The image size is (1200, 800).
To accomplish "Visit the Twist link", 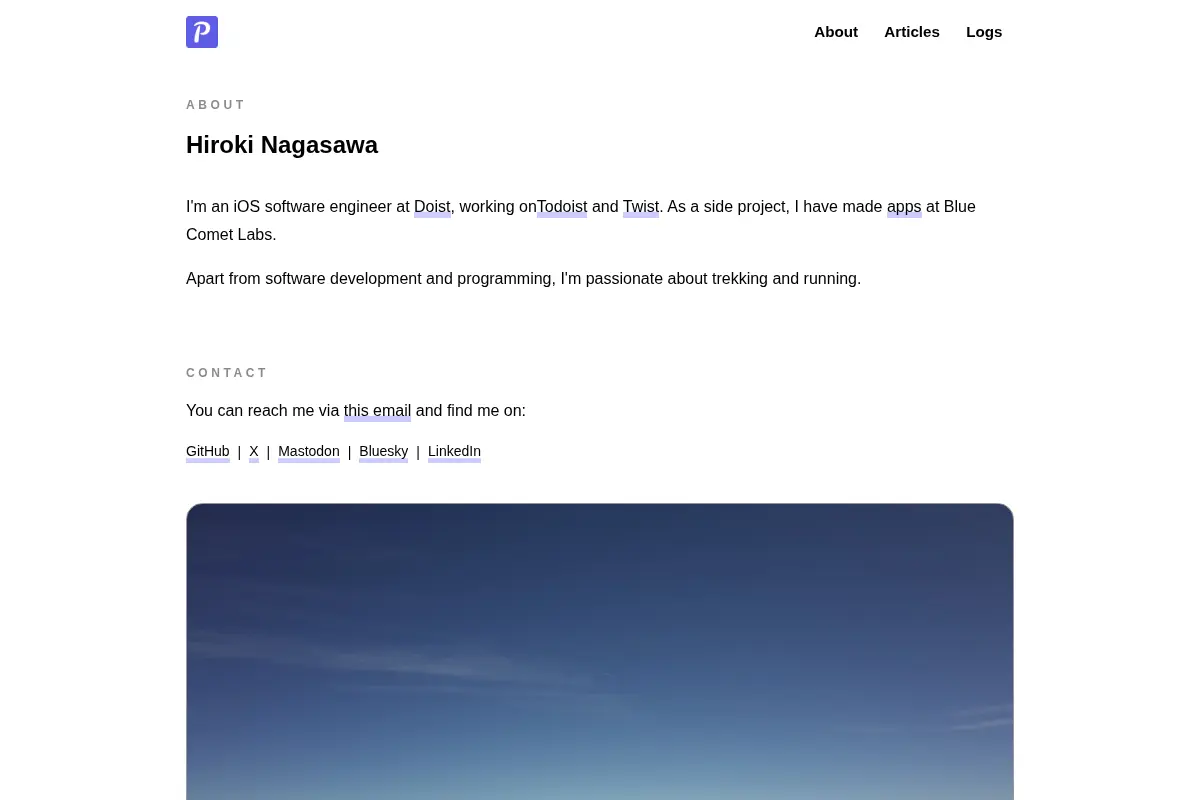I will [641, 207].
